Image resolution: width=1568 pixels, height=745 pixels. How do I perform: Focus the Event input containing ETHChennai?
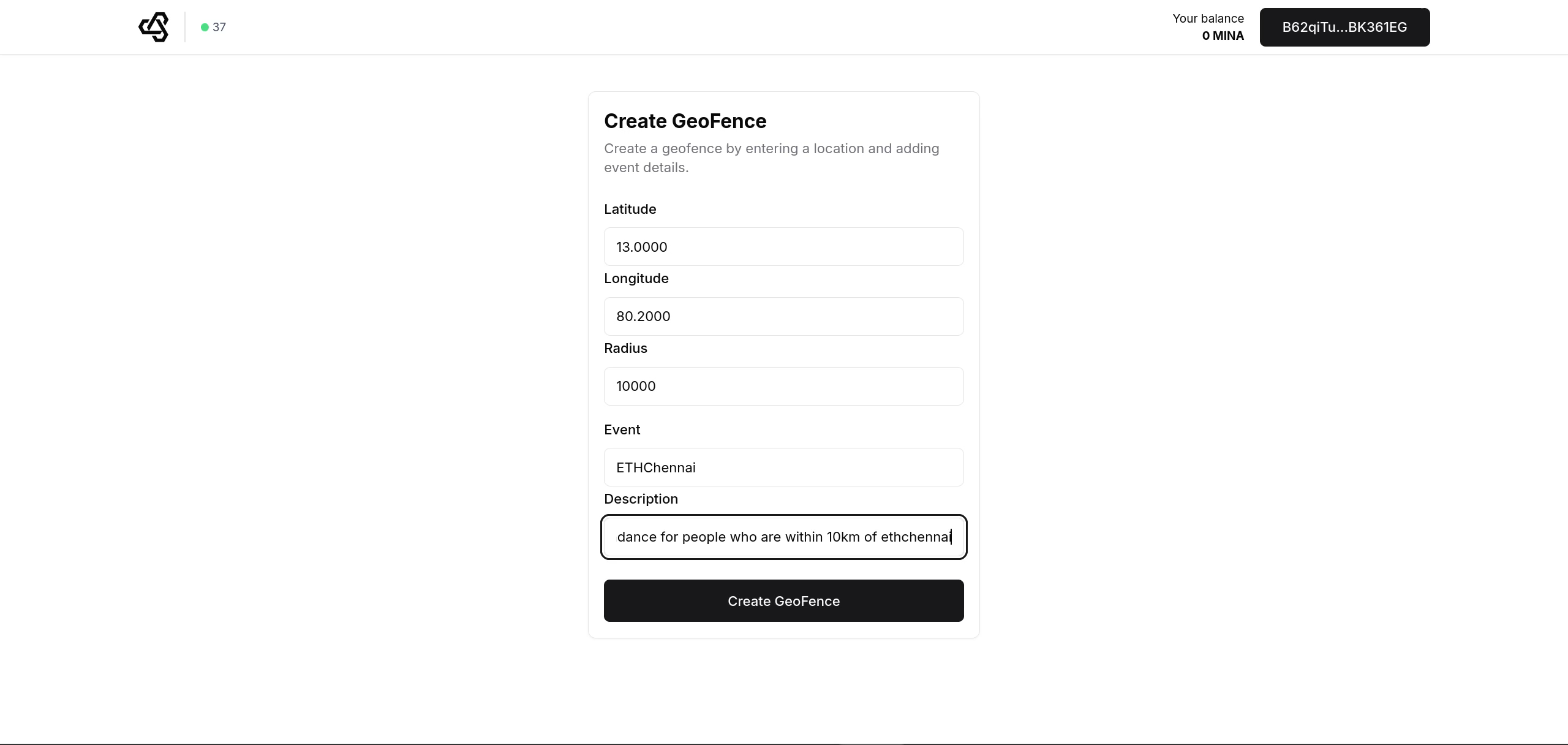click(783, 467)
